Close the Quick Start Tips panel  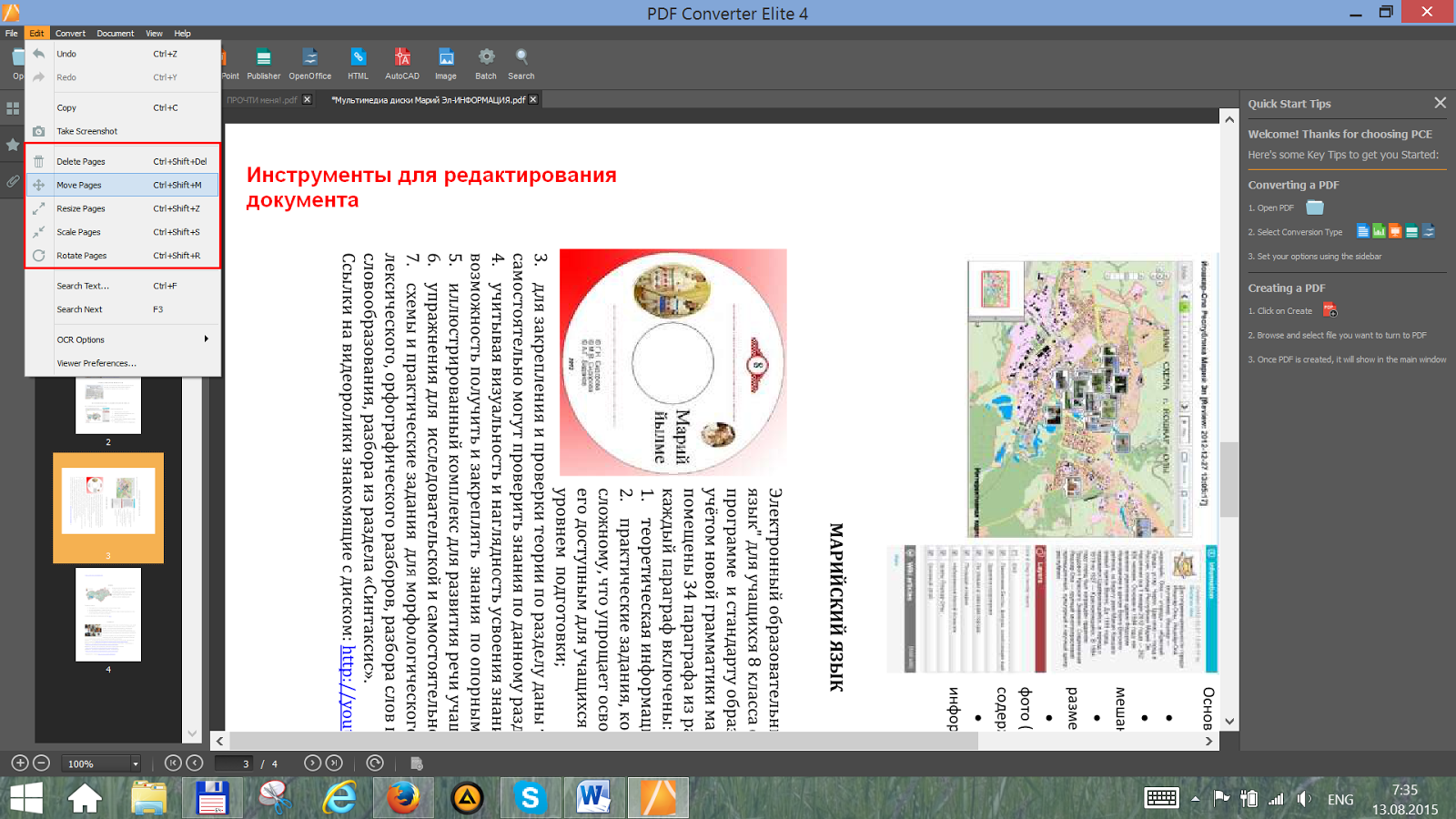pyautogui.click(x=1440, y=103)
